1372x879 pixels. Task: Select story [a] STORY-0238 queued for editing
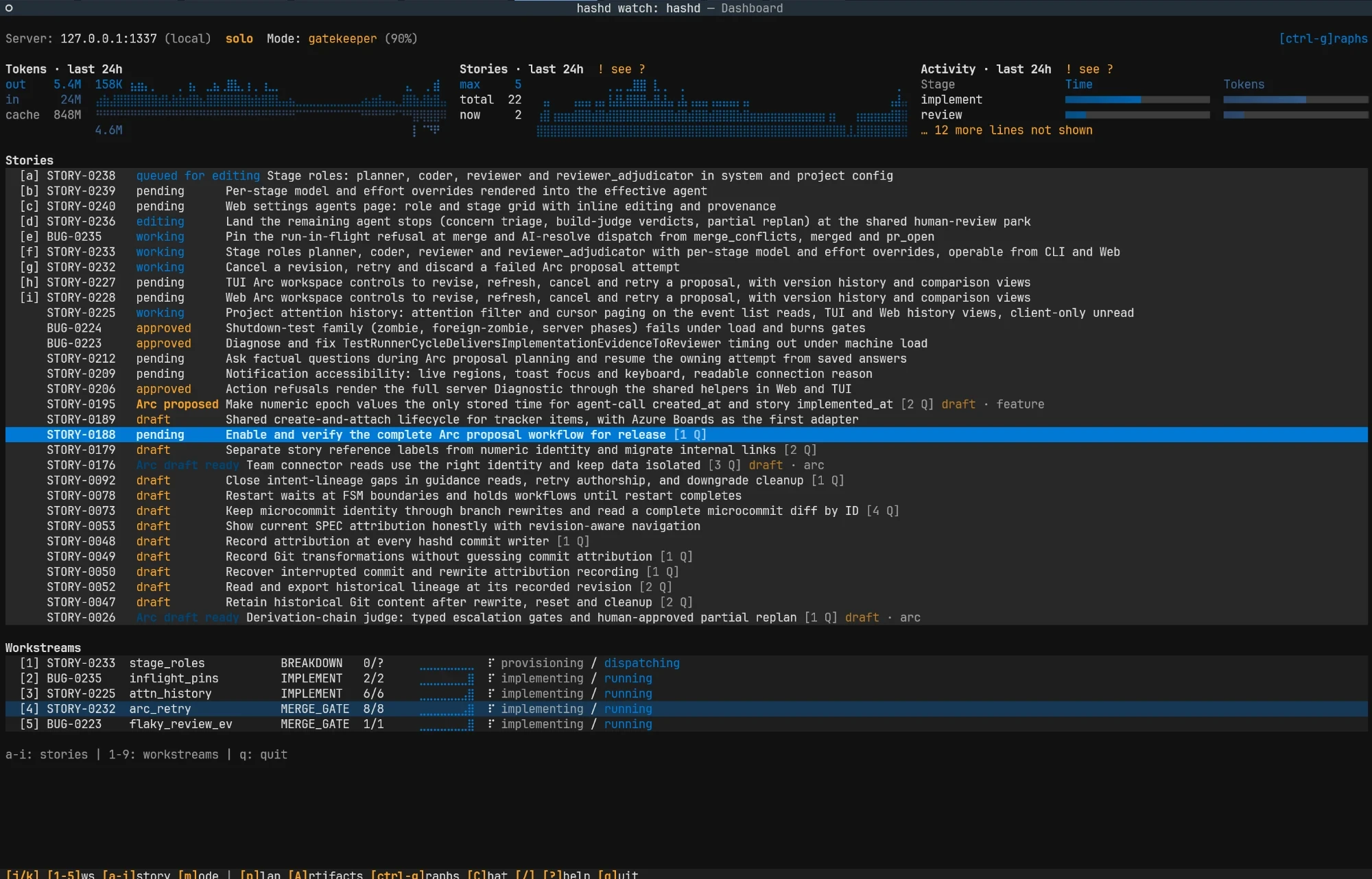[686, 176]
